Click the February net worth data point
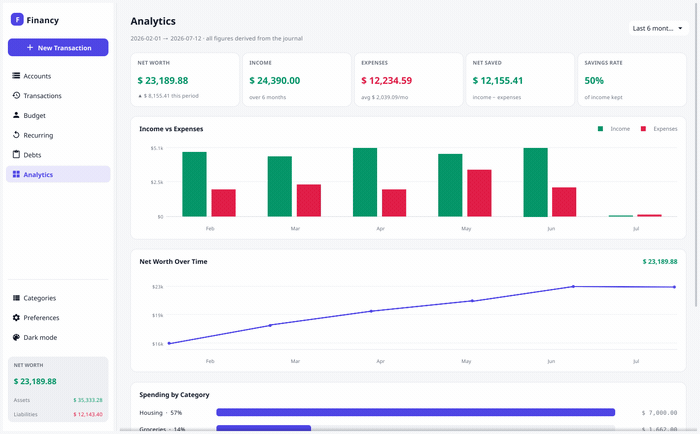This screenshot has height=434, width=700. click(169, 343)
